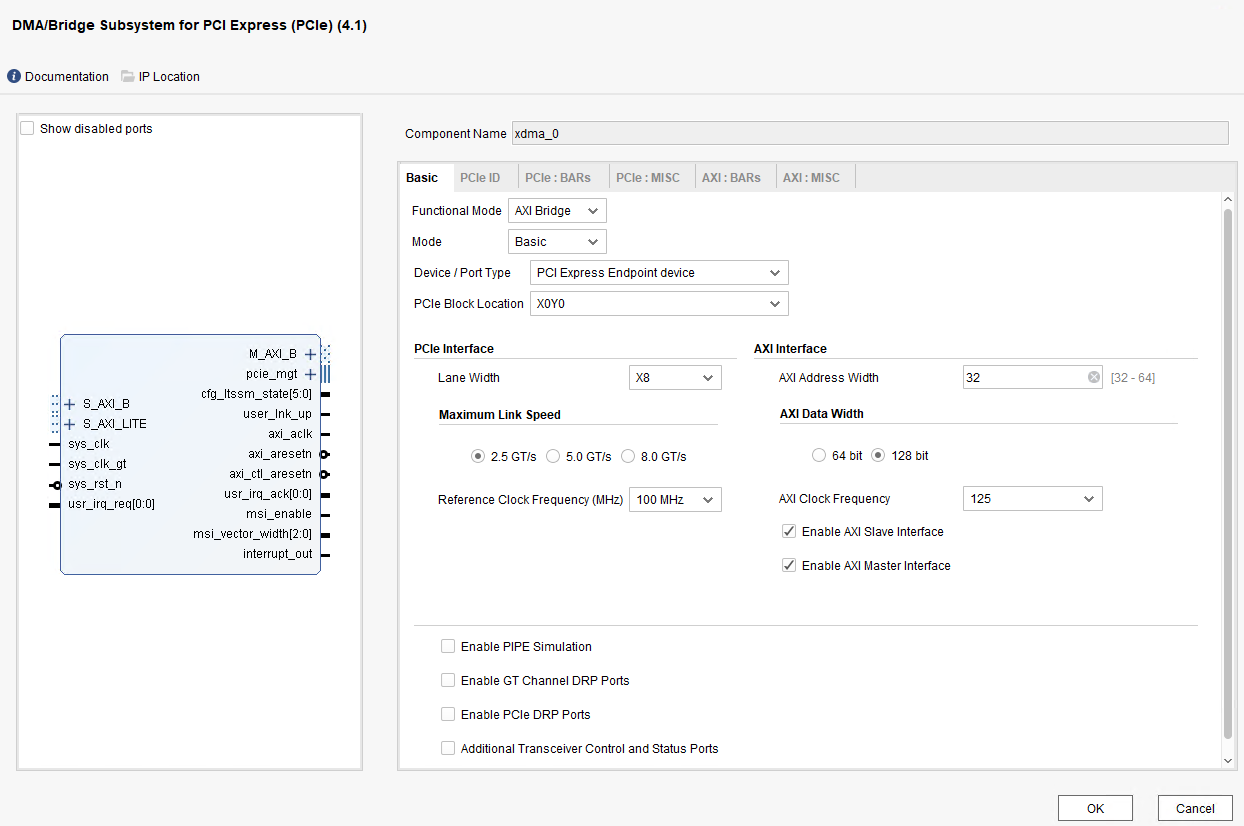This screenshot has width=1244, height=826.
Task: Uncheck Enable AXI Slave Interface
Action: (788, 530)
